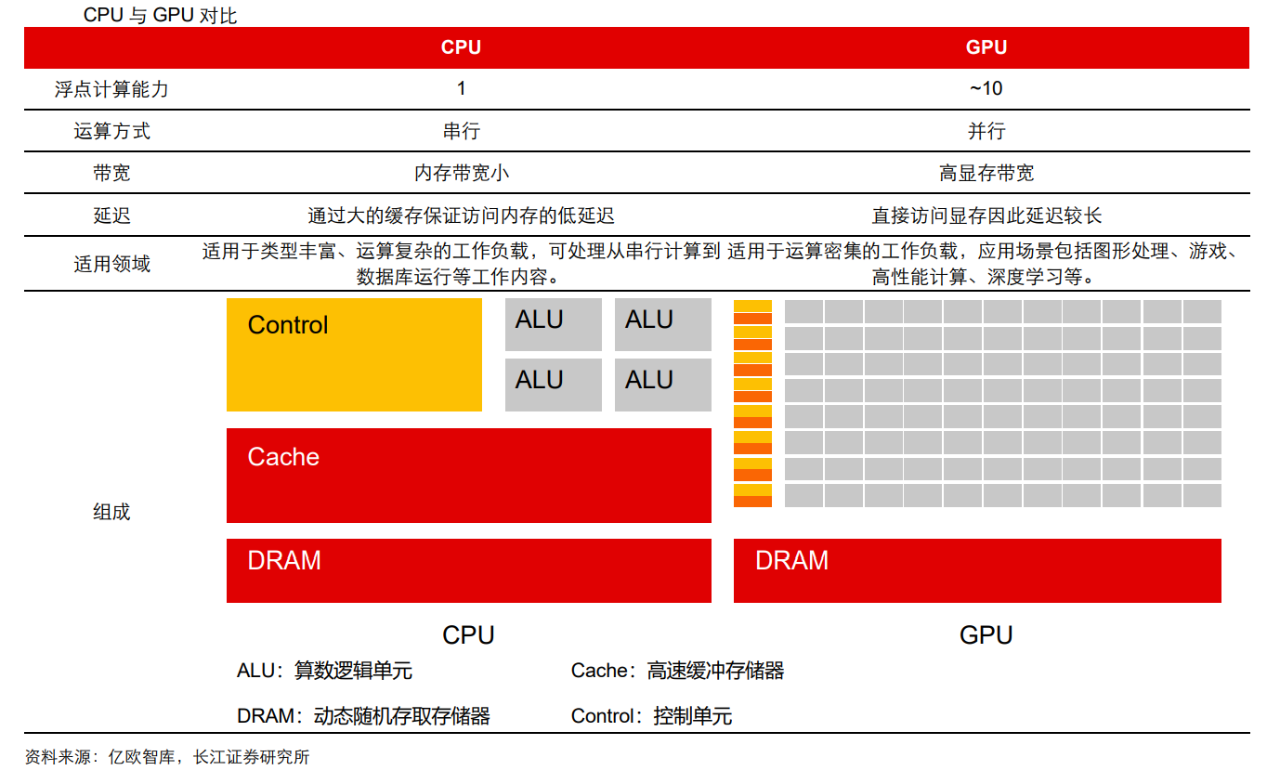Select the CPU floating-point value '1'
Screen dimensions: 1280x766
(x=461, y=89)
